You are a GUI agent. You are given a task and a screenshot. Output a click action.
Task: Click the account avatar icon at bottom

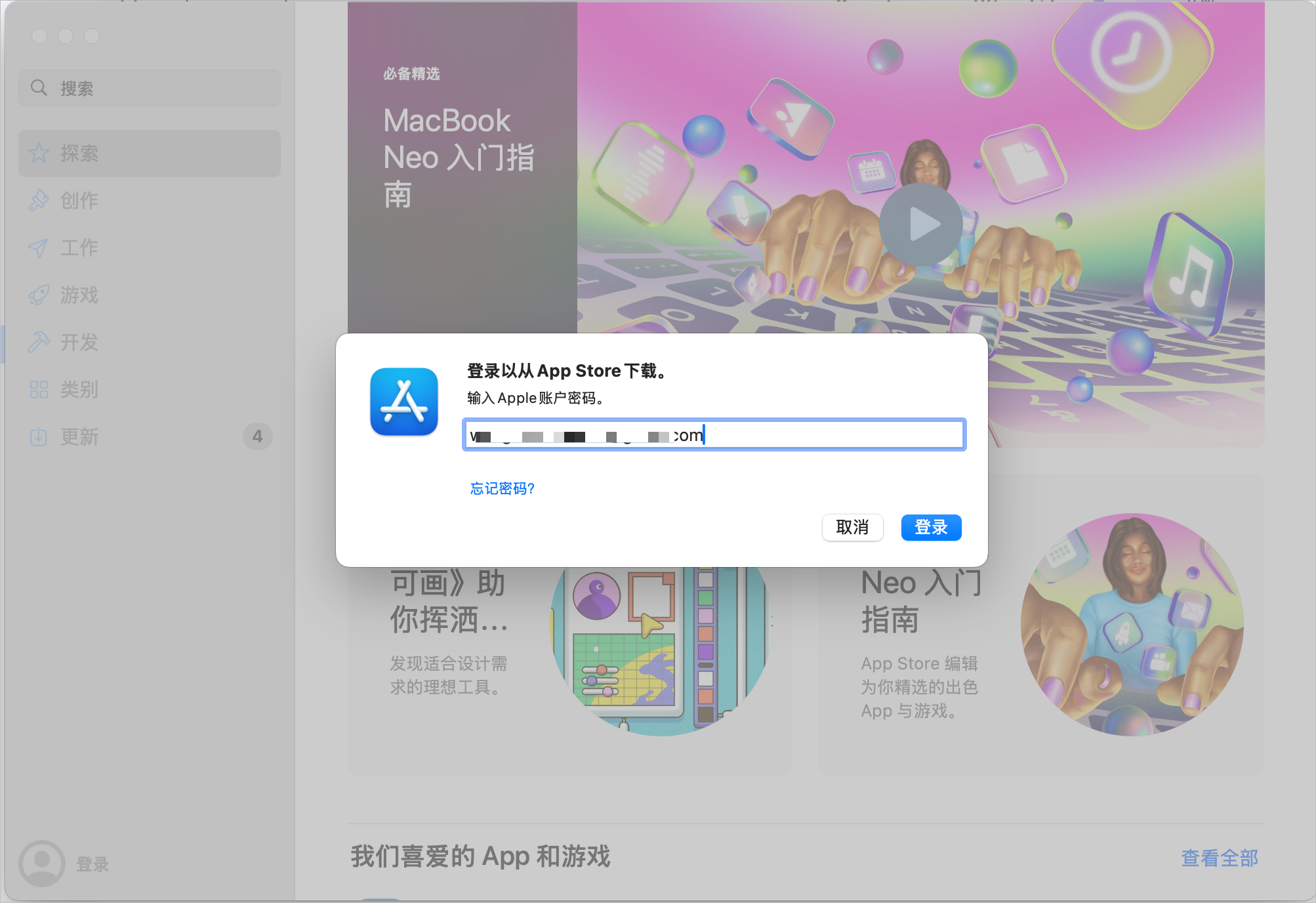(x=42, y=864)
